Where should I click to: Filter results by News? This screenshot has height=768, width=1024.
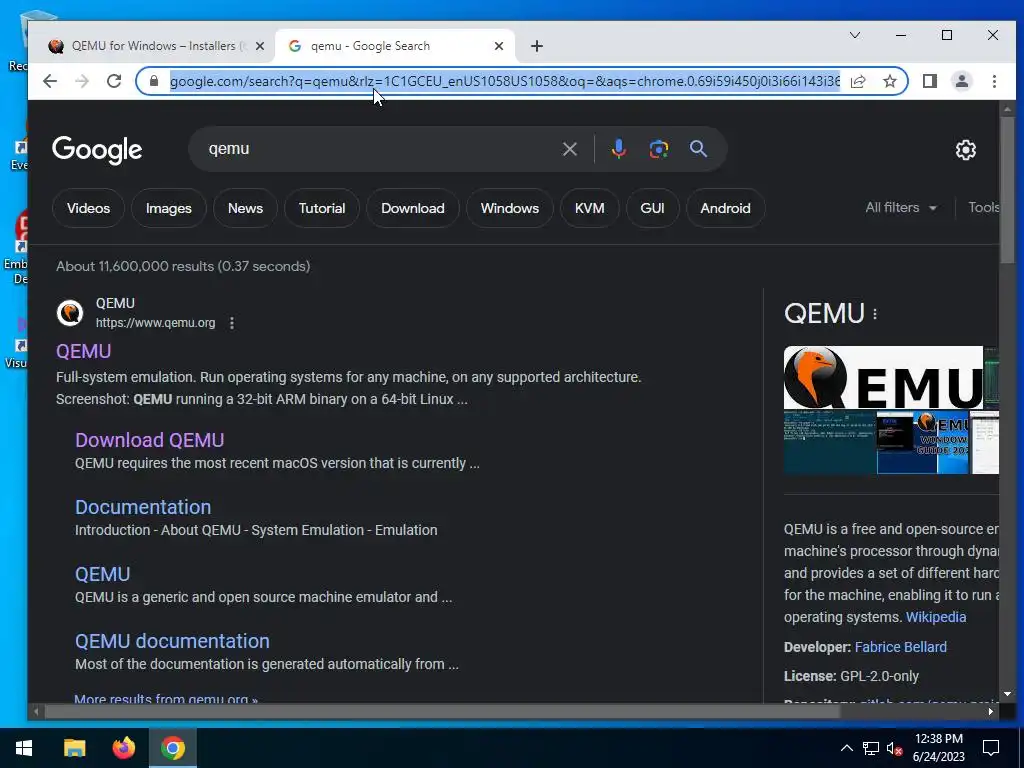coord(246,208)
